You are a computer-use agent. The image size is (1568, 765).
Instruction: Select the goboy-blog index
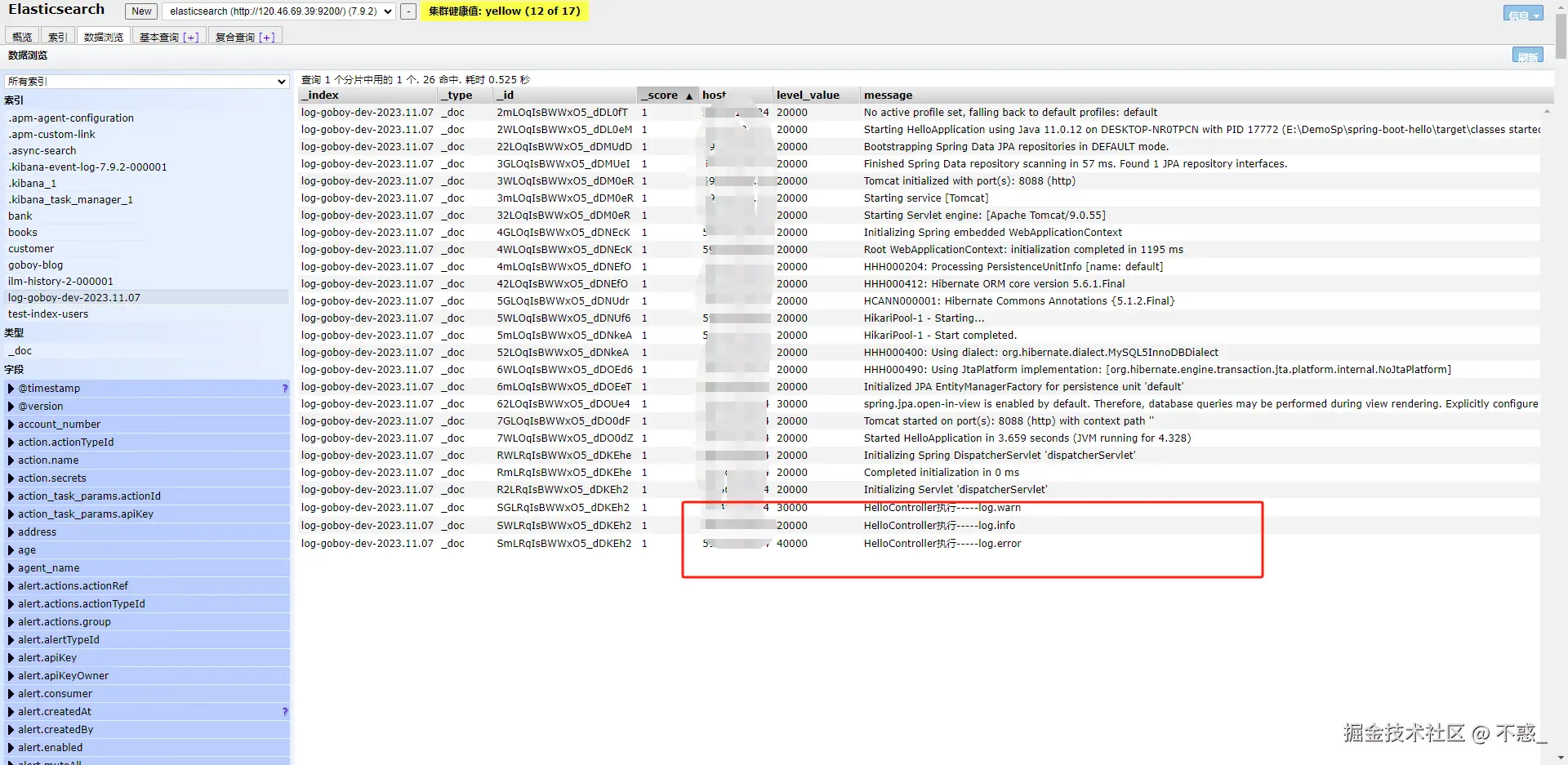(36, 265)
